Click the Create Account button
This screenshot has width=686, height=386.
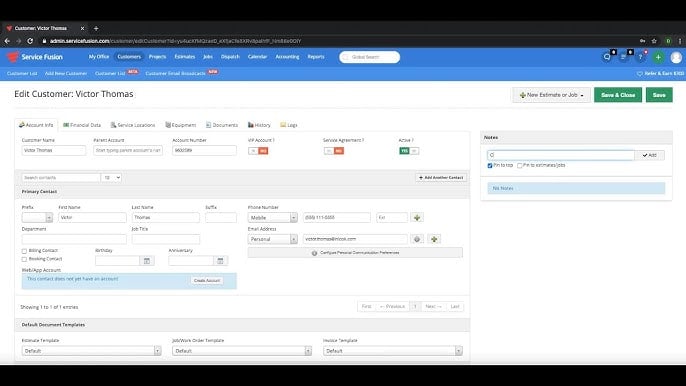tap(207, 281)
